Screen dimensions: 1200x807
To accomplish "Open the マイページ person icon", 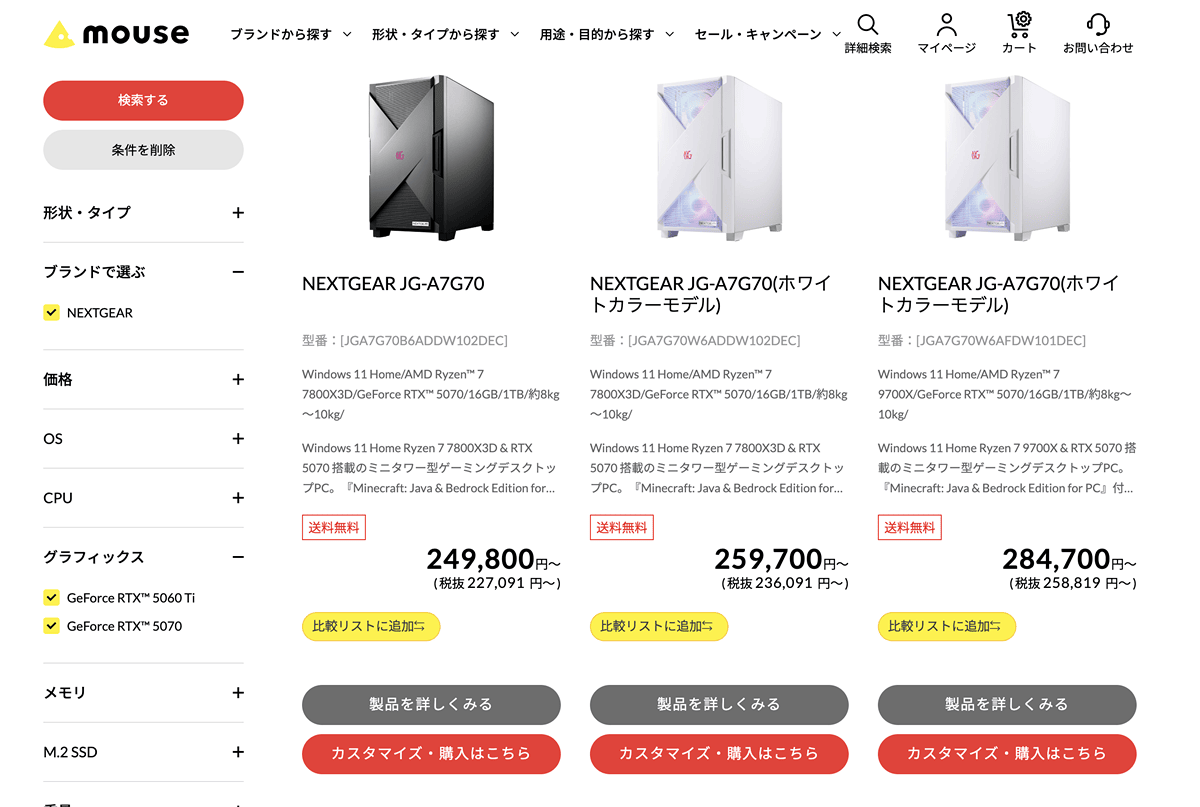I will 946,25.
